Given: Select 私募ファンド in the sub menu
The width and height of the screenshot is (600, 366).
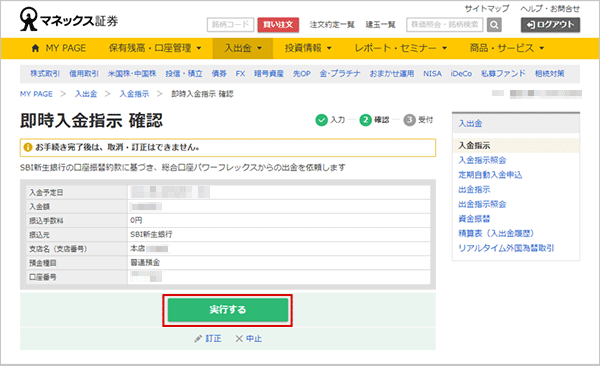Looking at the screenshot, I should tap(503, 74).
